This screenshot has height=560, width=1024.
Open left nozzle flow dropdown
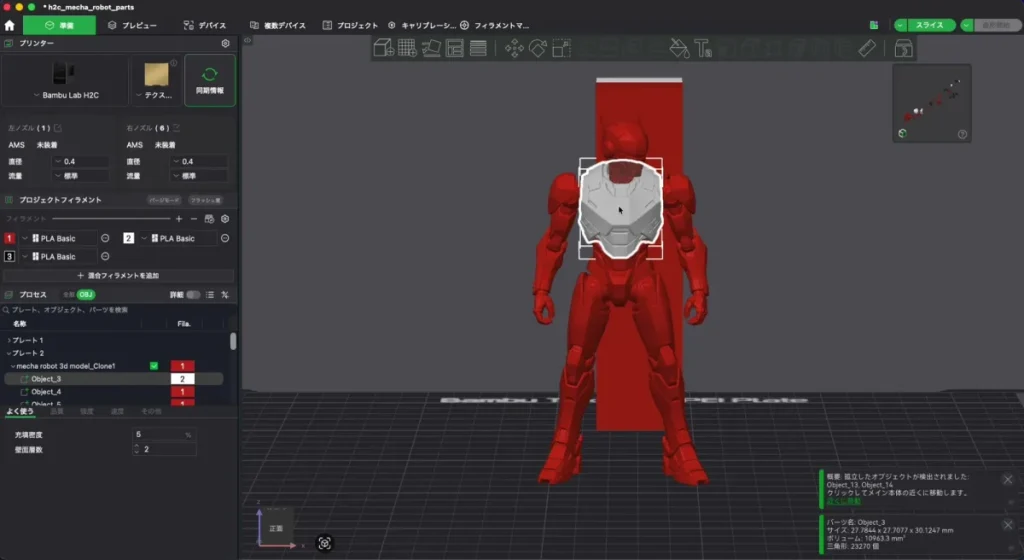tap(82, 176)
